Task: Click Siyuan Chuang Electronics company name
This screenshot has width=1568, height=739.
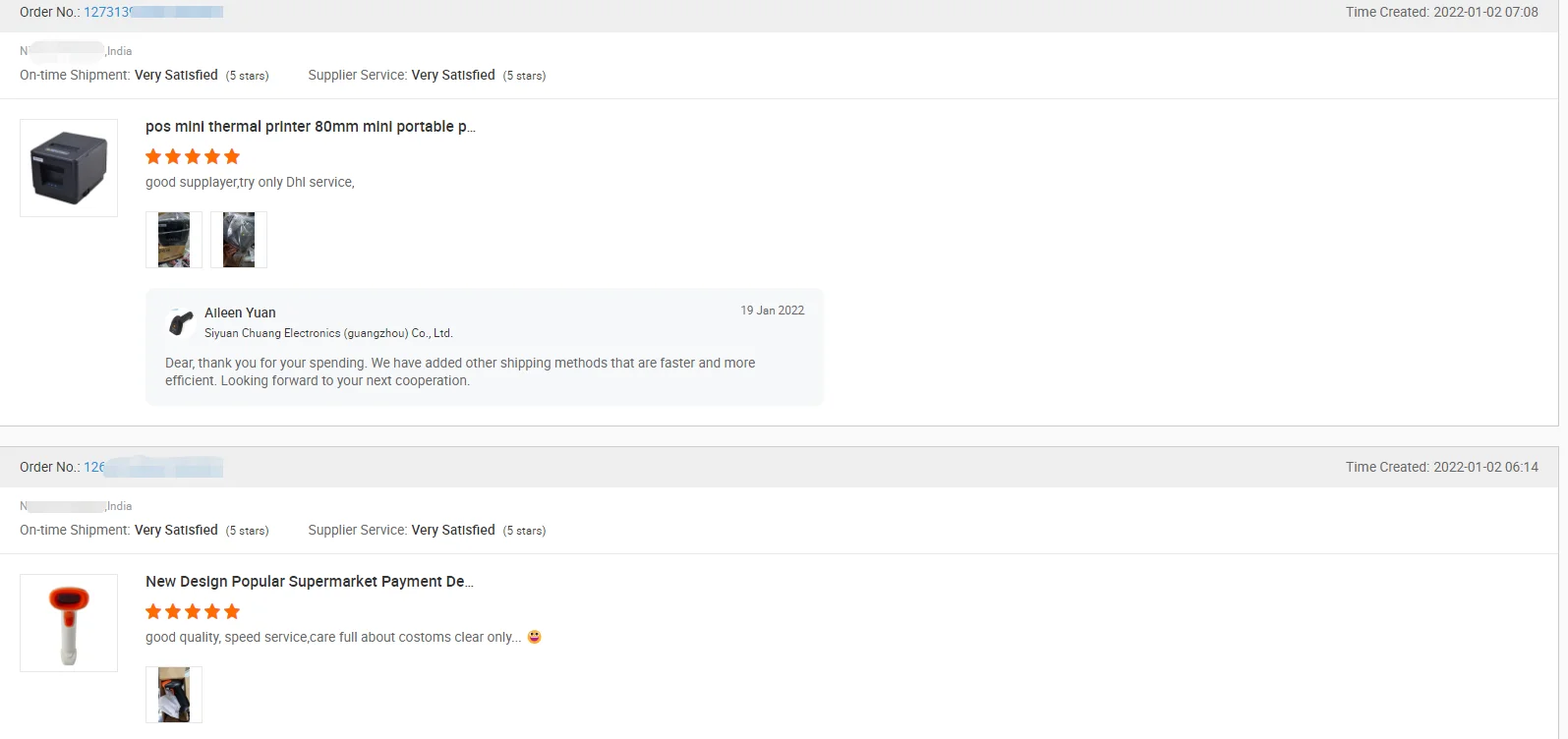Action: [x=328, y=333]
